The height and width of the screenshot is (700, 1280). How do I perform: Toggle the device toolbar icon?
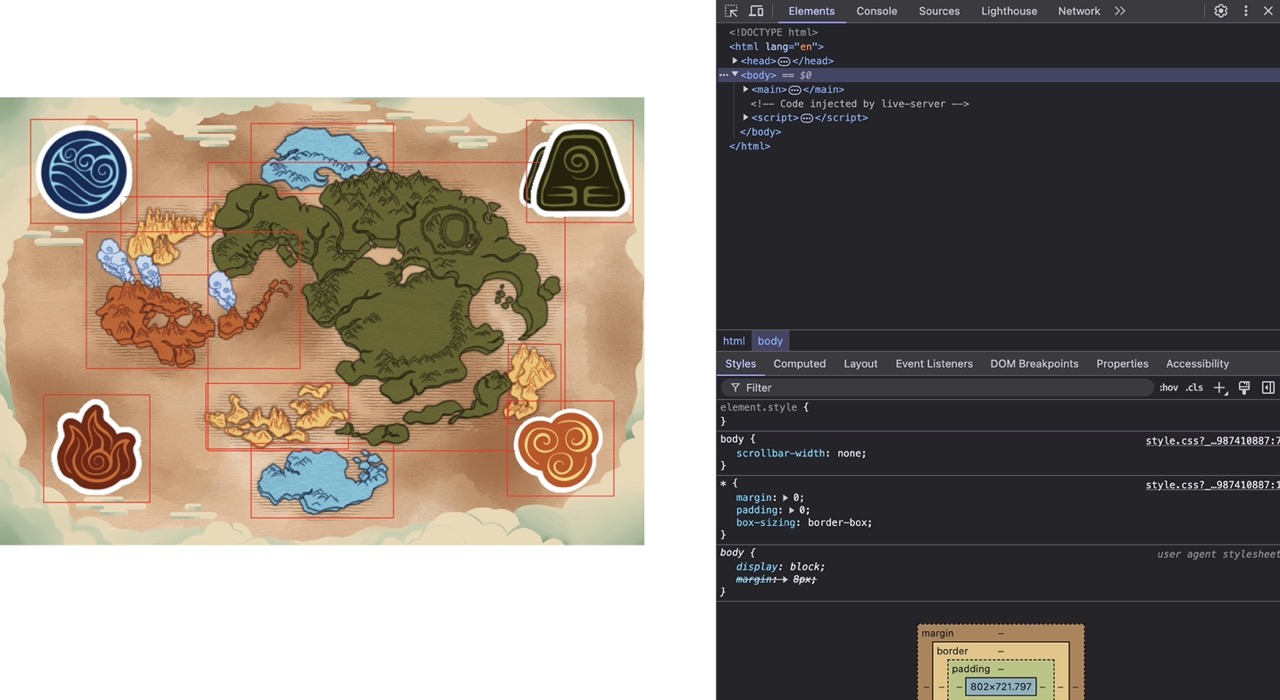click(756, 11)
